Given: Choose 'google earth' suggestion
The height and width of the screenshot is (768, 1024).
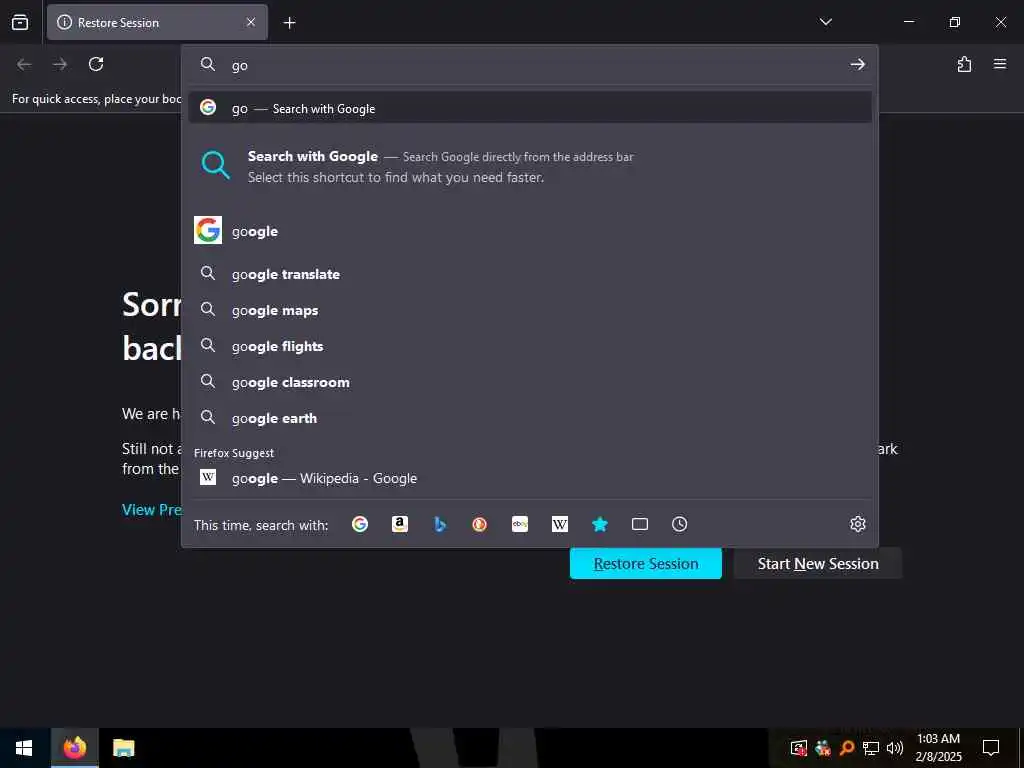Looking at the screenshot, I should coord(530,417).
